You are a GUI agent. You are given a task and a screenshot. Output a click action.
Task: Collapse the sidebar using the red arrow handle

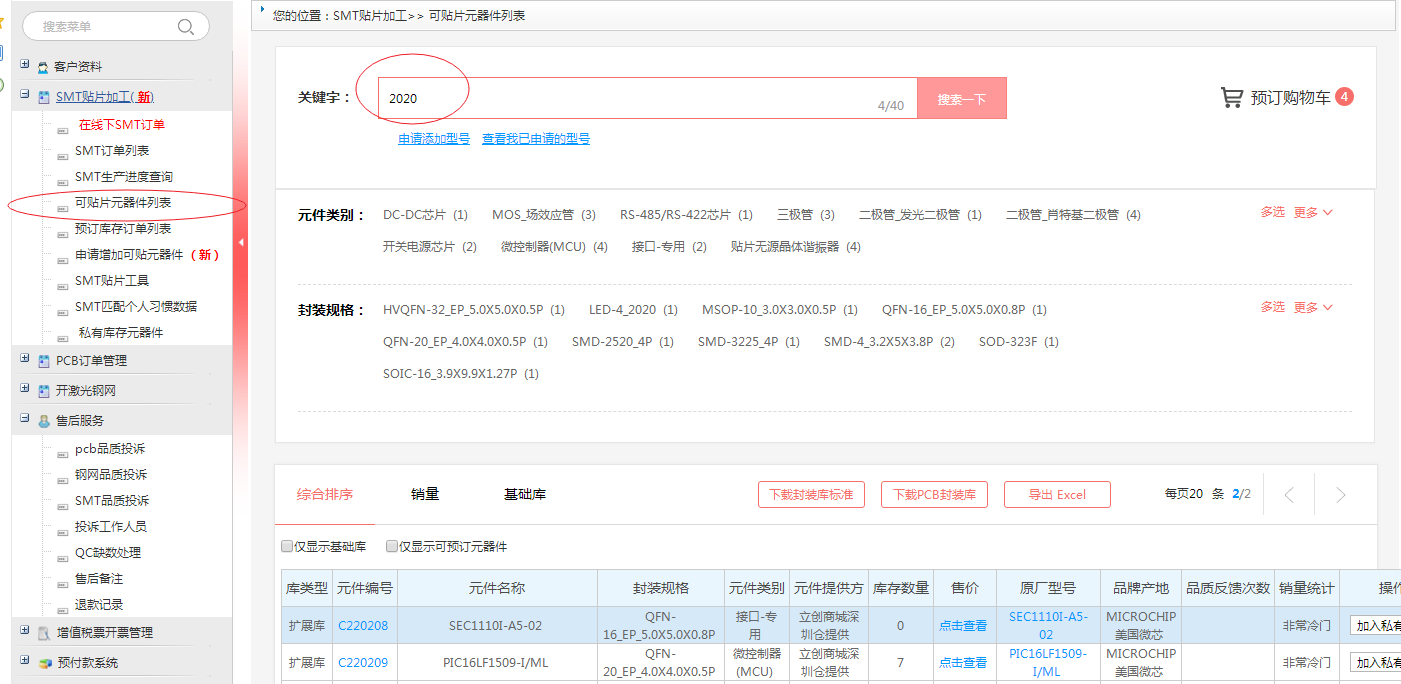240,242
